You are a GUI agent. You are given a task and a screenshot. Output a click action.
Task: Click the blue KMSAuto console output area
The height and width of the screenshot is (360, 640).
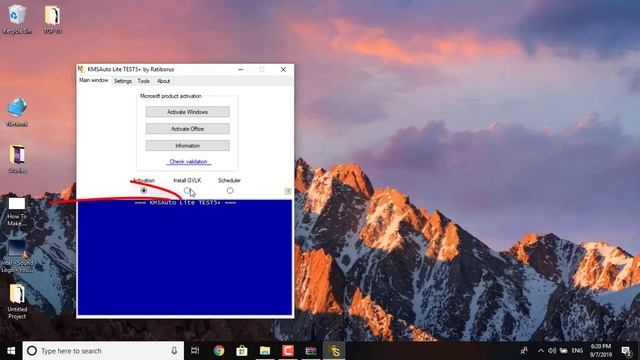[185, 257]
